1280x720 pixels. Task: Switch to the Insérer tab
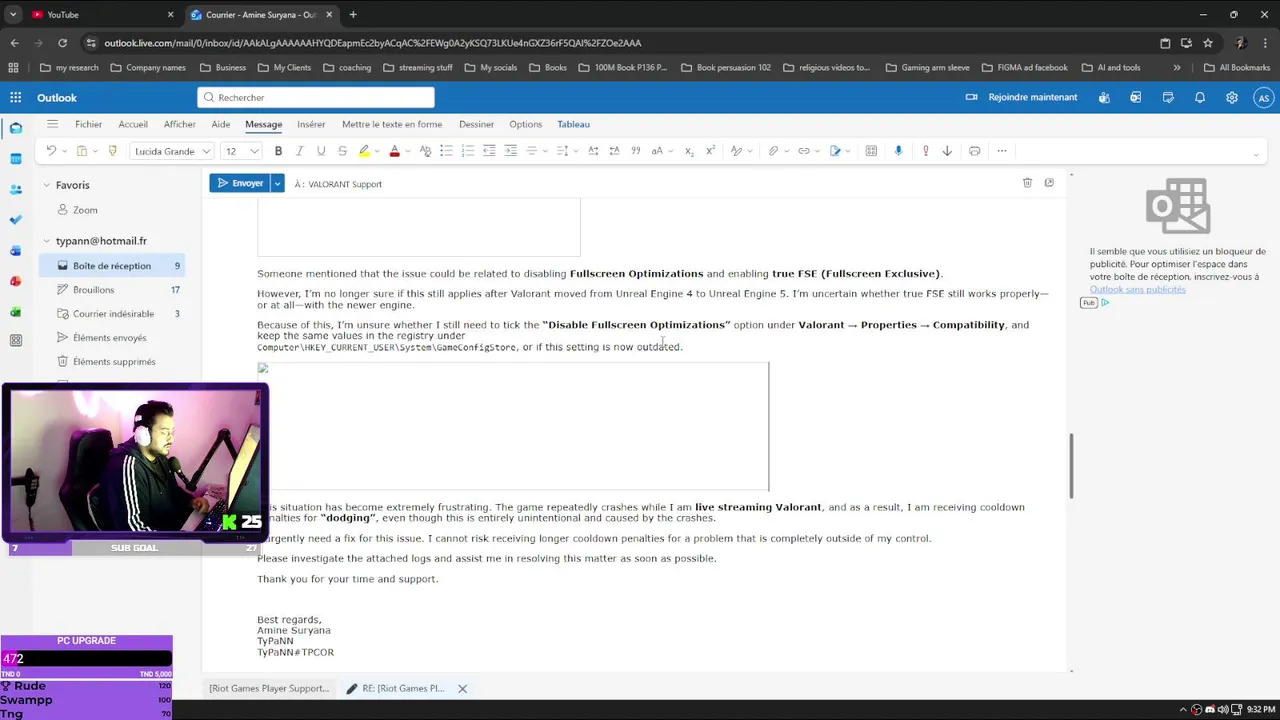coord(311,124)
